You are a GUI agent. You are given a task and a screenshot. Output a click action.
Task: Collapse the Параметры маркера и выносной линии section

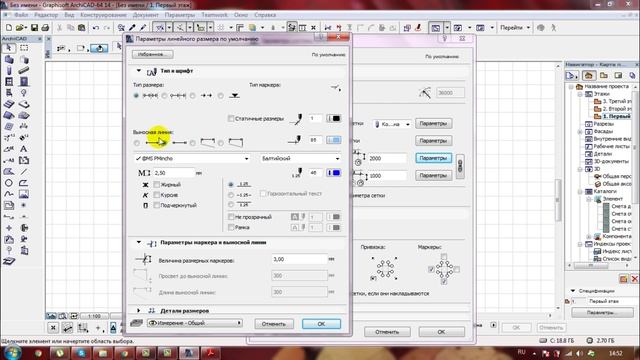click(x=139, y=242)
